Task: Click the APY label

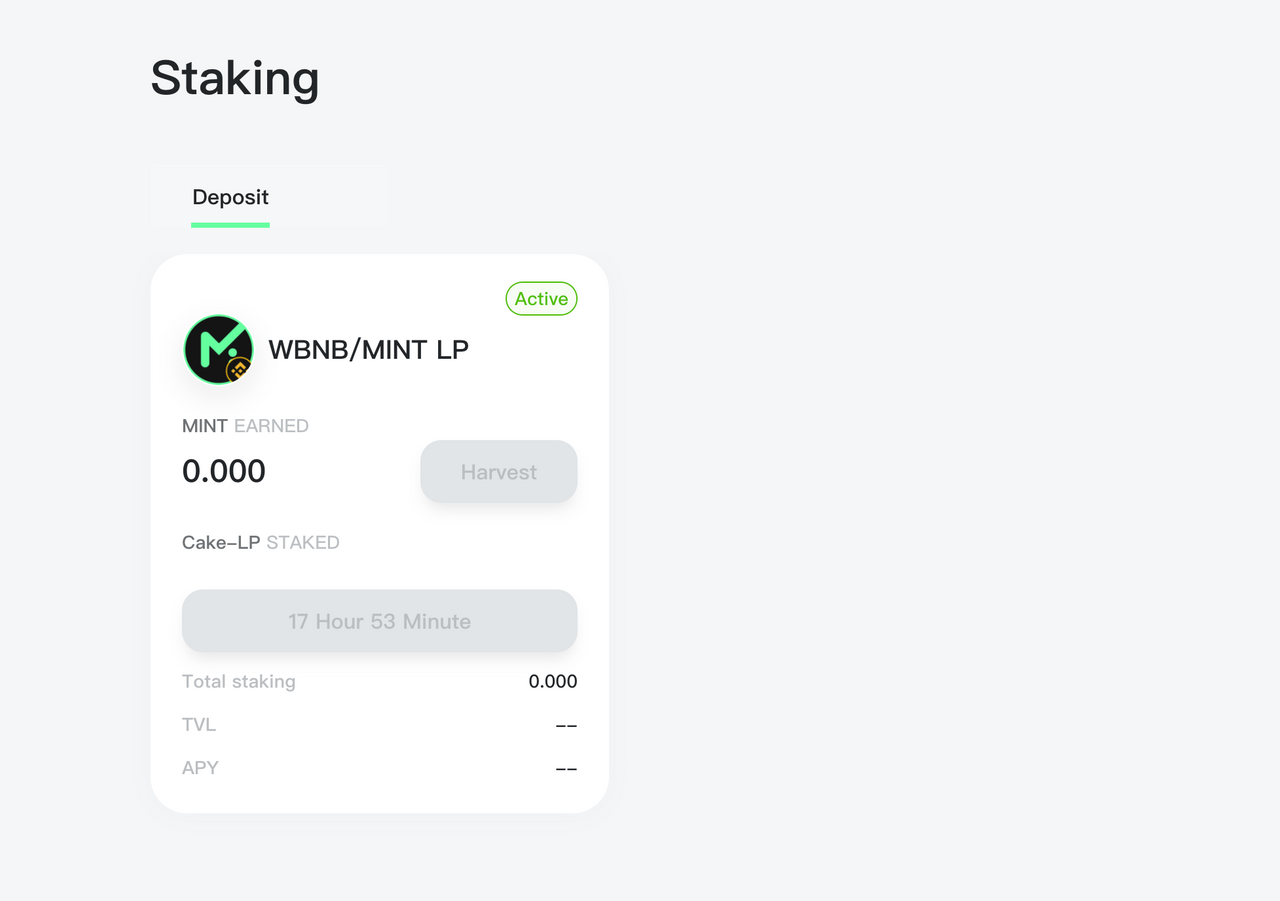Action: click(200, 768)
